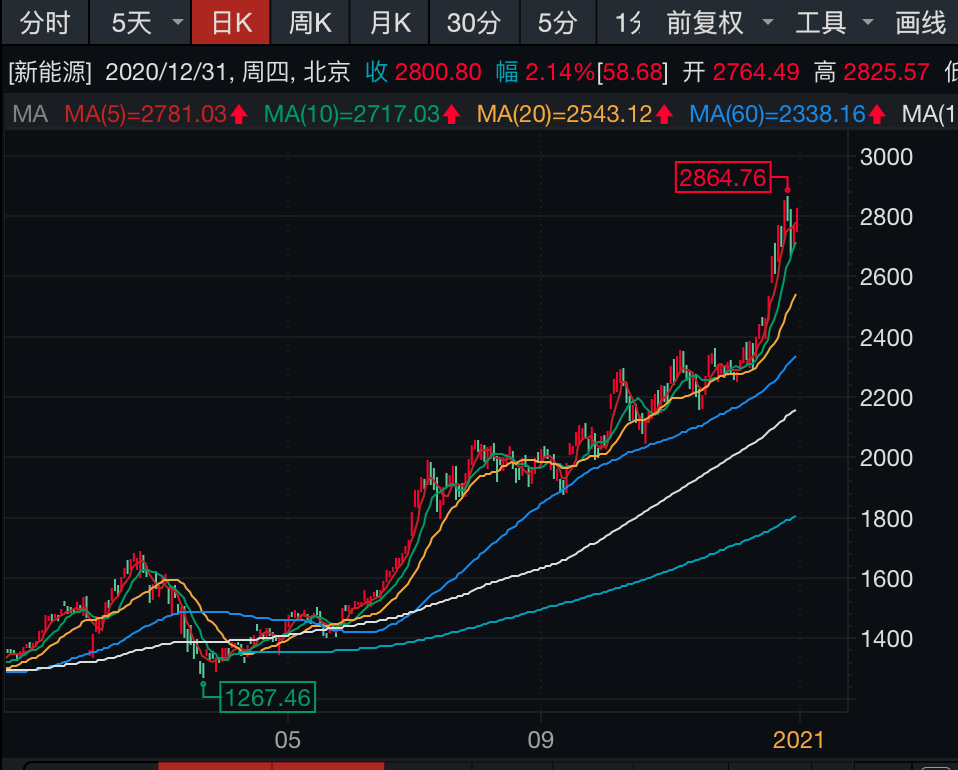Viewport: 958px width, 770px height.
Task: Click the red arrow beside MA(5)
Action: (239, 114)
